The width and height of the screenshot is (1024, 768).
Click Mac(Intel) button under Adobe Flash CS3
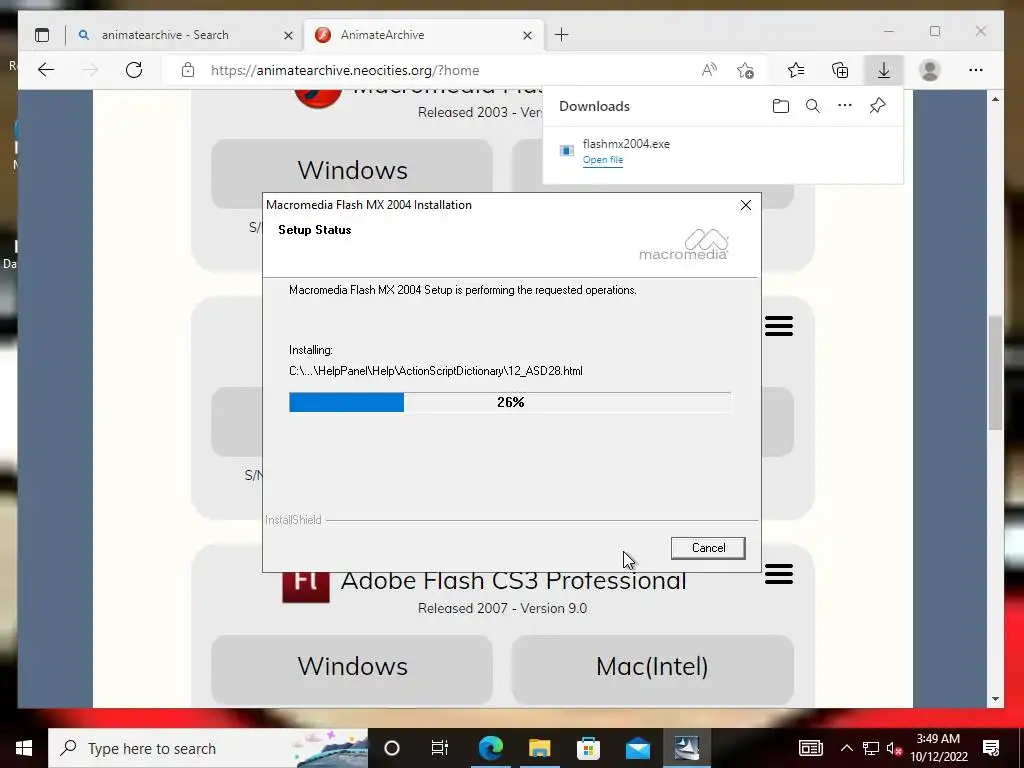tap(652, 667)
